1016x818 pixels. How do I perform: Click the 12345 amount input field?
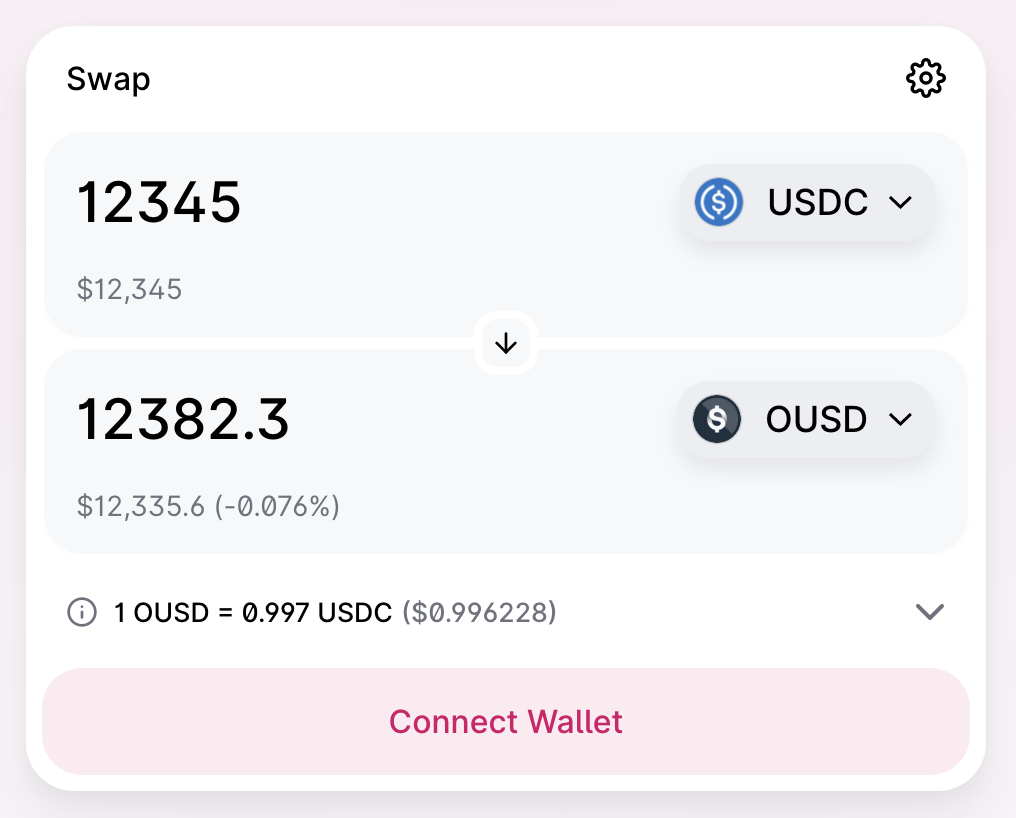point(160,202)
